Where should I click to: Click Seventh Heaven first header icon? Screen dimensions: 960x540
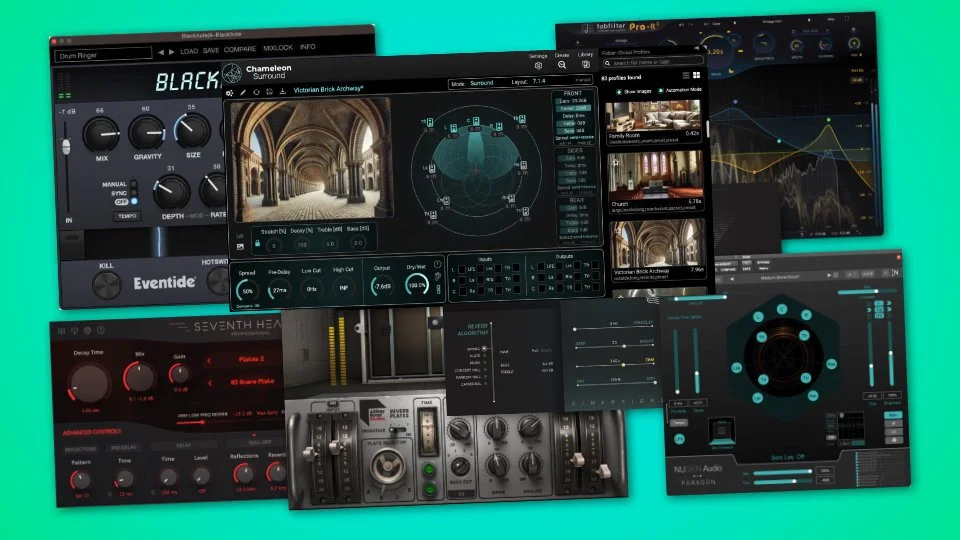click(61, 331)
